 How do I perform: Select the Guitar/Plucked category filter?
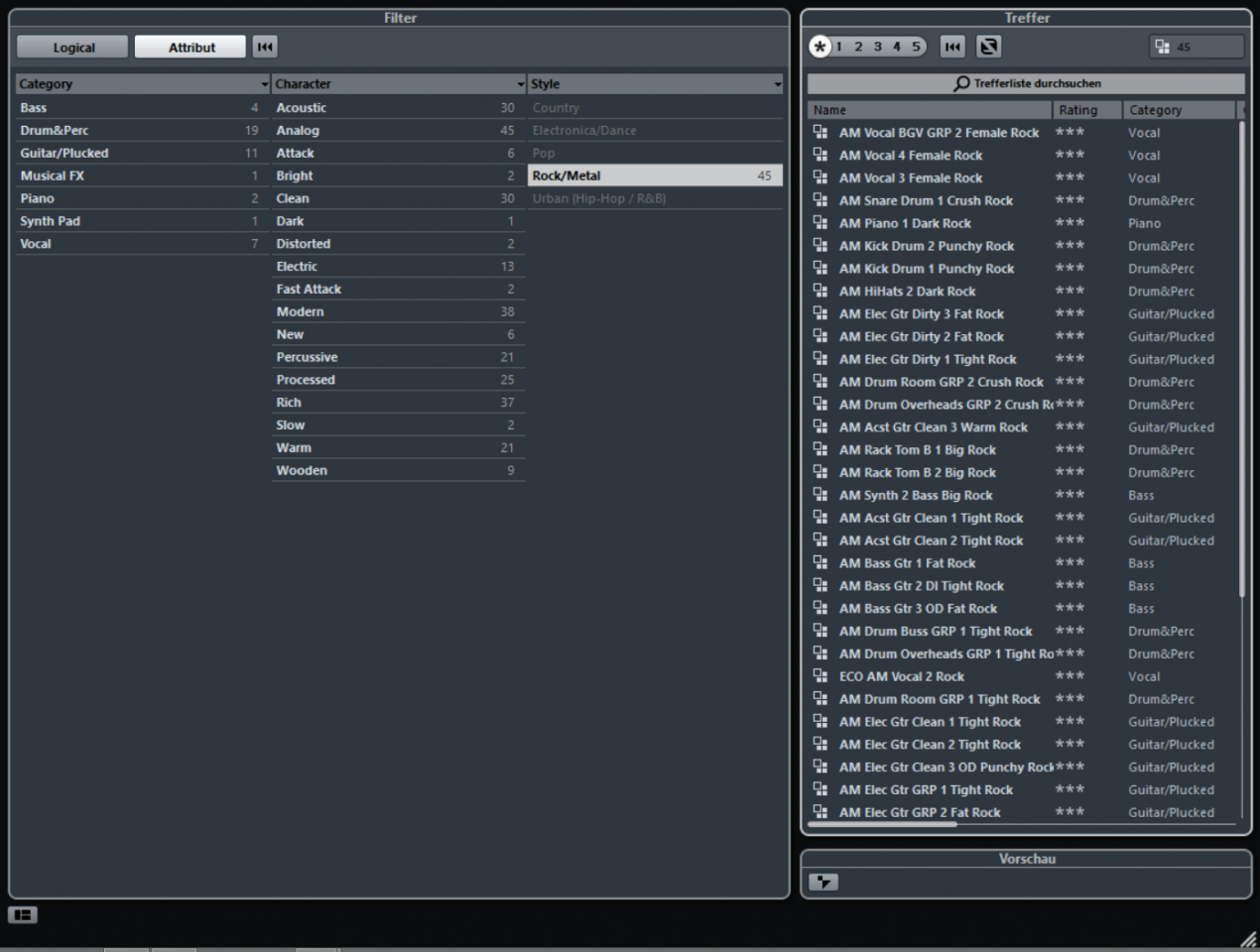142,153
